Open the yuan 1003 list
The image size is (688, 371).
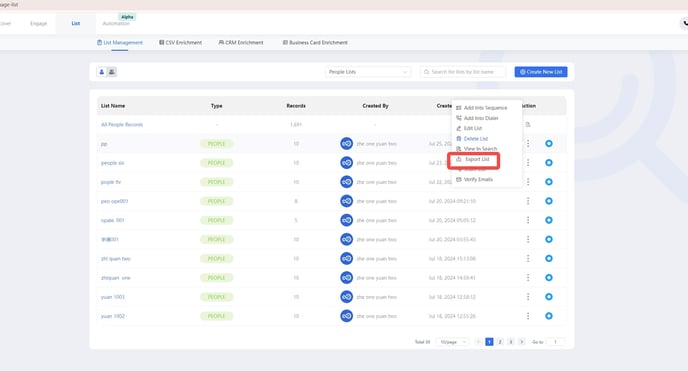[112, 297]
